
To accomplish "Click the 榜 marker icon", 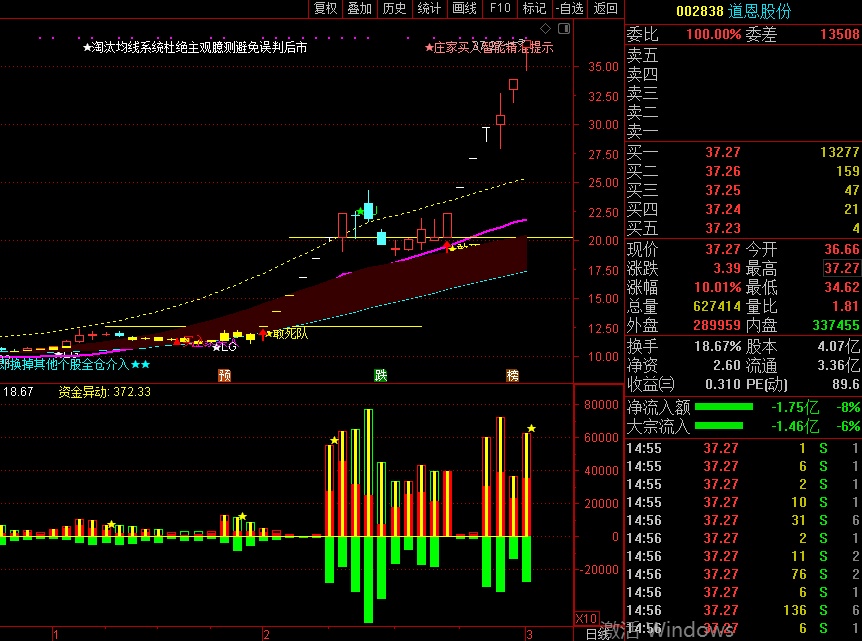I will pos(512,375).
